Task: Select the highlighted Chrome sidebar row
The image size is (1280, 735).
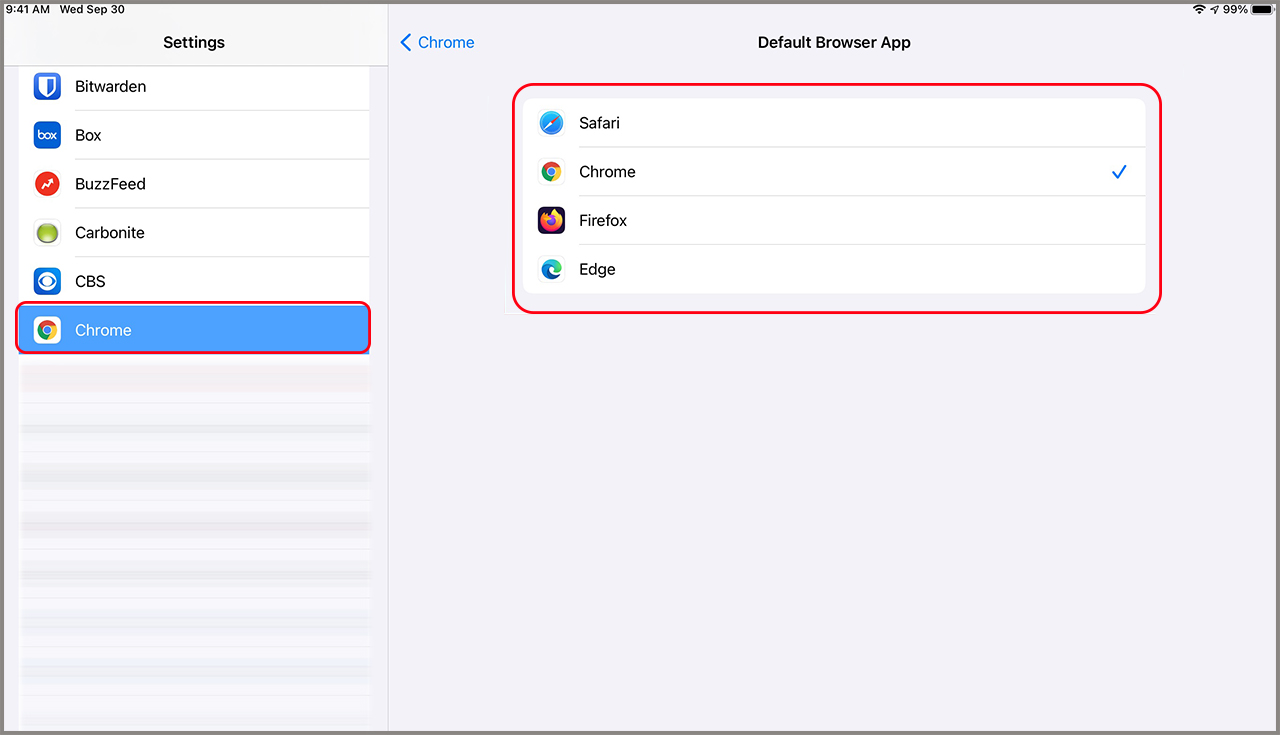Action: (200, 330)
